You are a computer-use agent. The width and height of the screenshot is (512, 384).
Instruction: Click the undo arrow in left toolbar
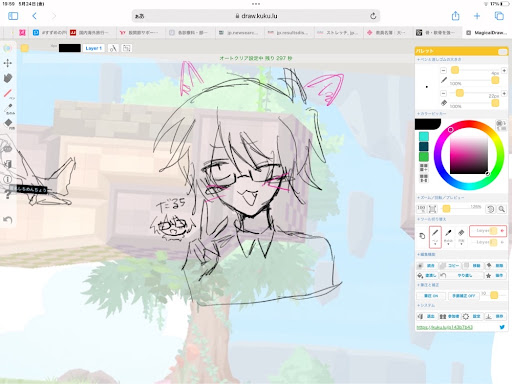coord(8,219)
